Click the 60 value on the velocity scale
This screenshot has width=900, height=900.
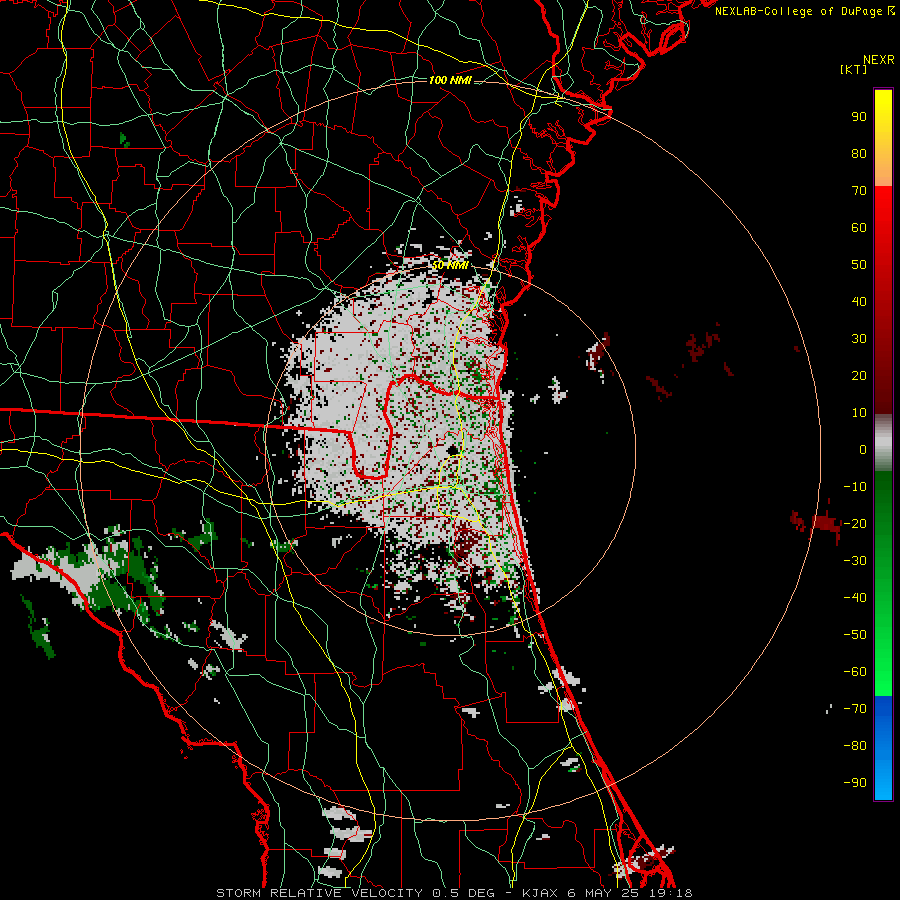[x=859, y=228]
